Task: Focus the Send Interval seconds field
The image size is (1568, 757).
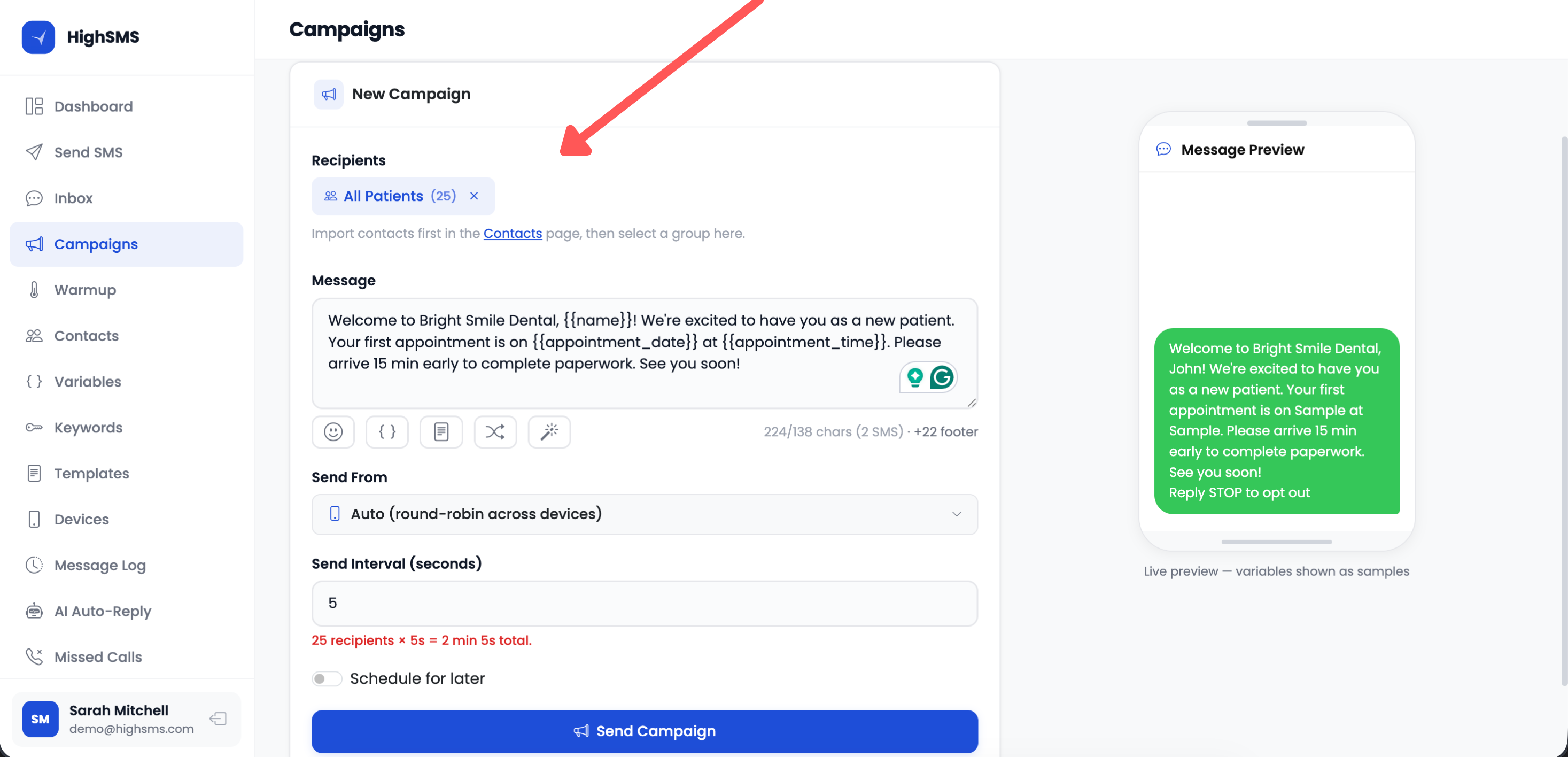Action: (644, 603)
